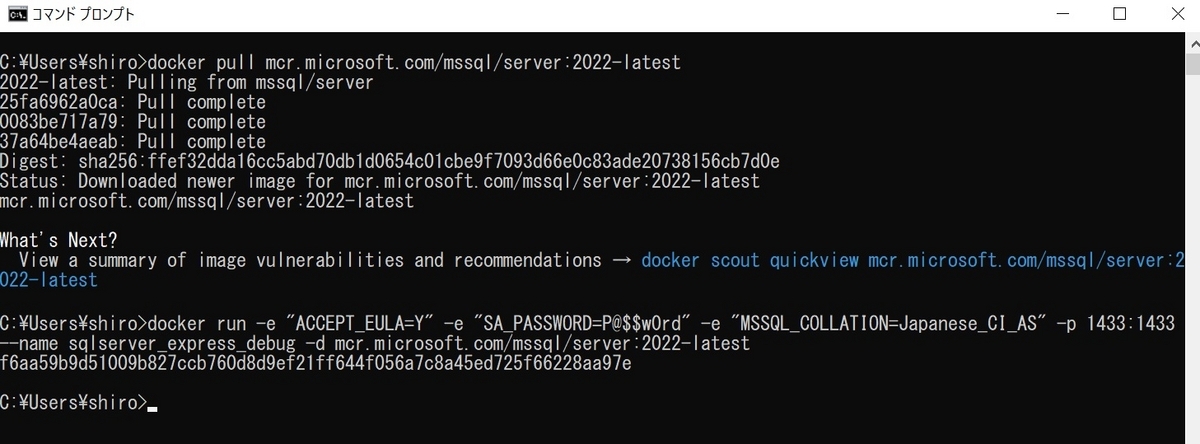The width and height of the screenshot is (1200, 444).
Task: Click the scrollbar track below the thumb
Action: coord(1191,250)
